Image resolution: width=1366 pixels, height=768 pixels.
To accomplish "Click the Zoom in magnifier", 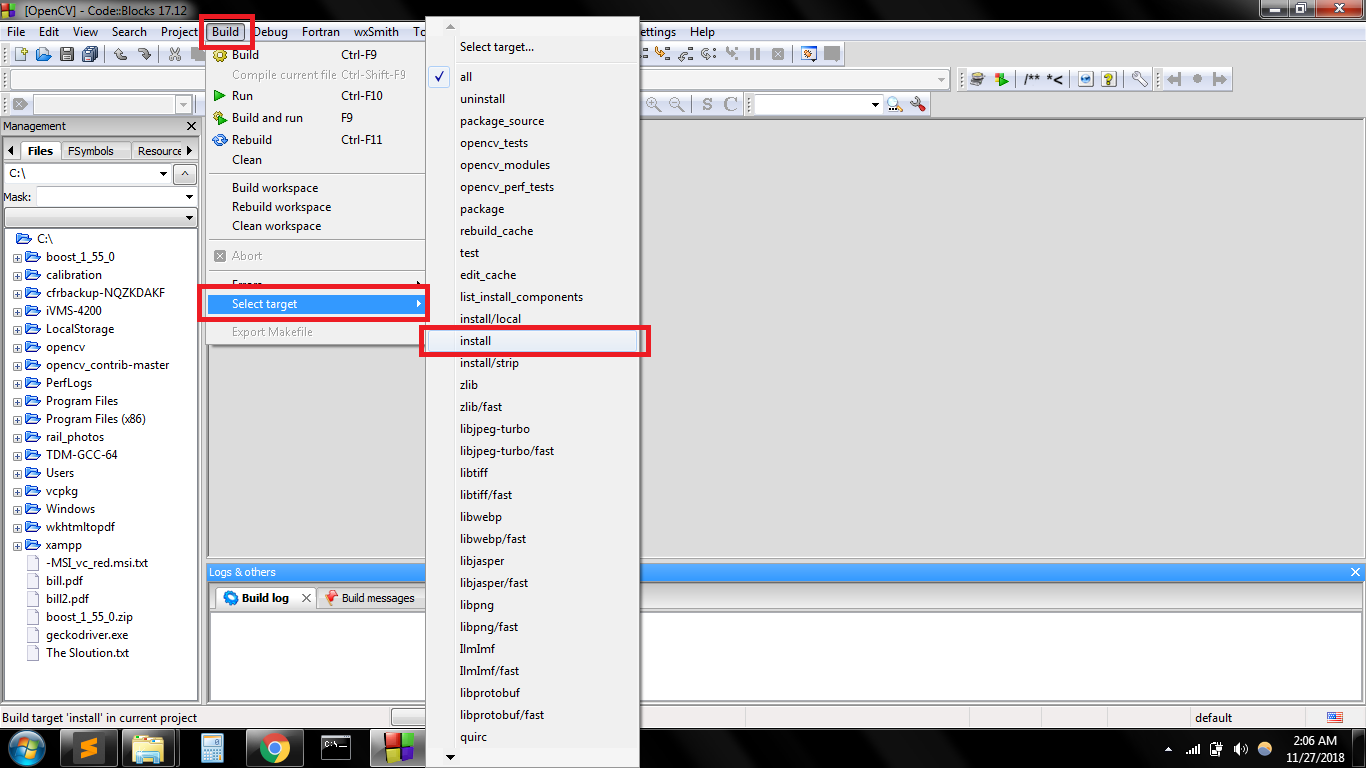I will pyautogui.click(x=653, y=104).
